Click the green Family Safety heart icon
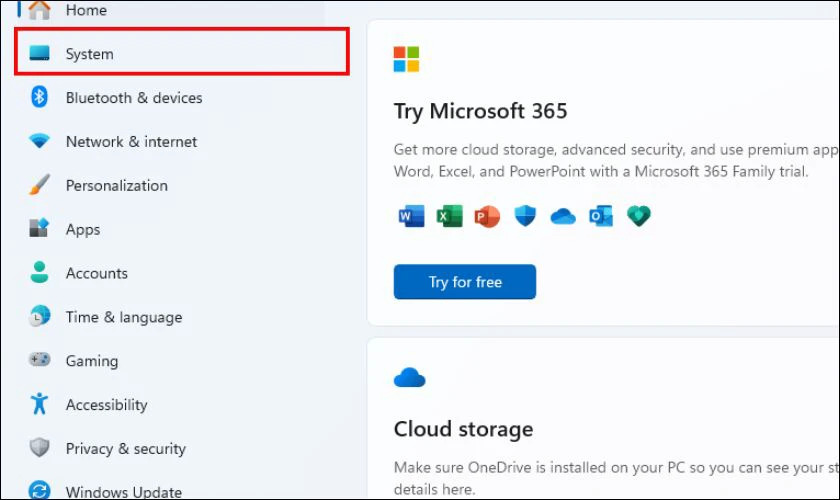Screen dimensions: 840x500 [x=639, y=216]
